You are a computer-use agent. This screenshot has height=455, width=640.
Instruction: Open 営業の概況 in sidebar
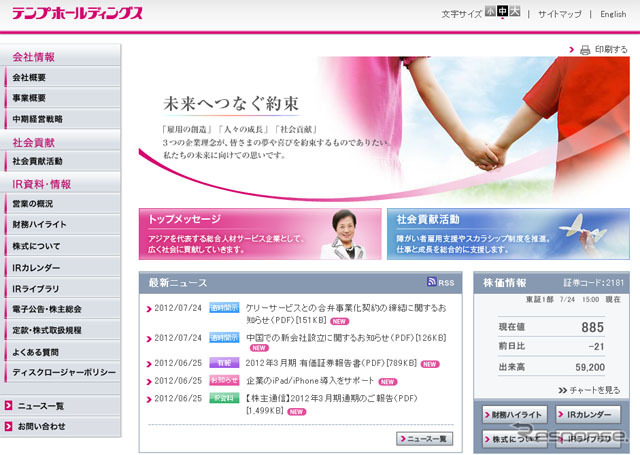pyautogui.click(x=62, y=203)
